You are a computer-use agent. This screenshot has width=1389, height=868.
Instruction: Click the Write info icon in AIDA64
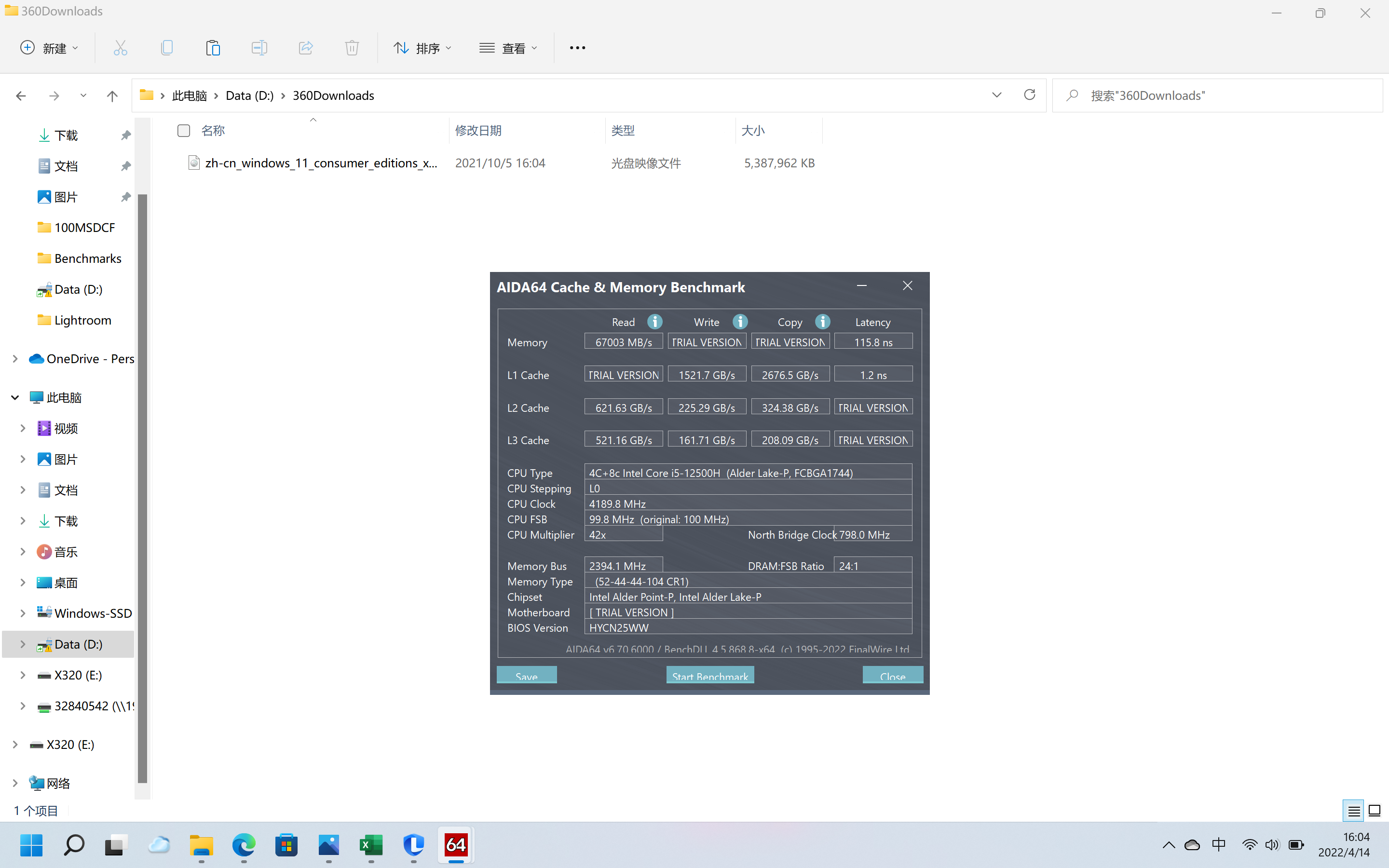pos(740,322)
